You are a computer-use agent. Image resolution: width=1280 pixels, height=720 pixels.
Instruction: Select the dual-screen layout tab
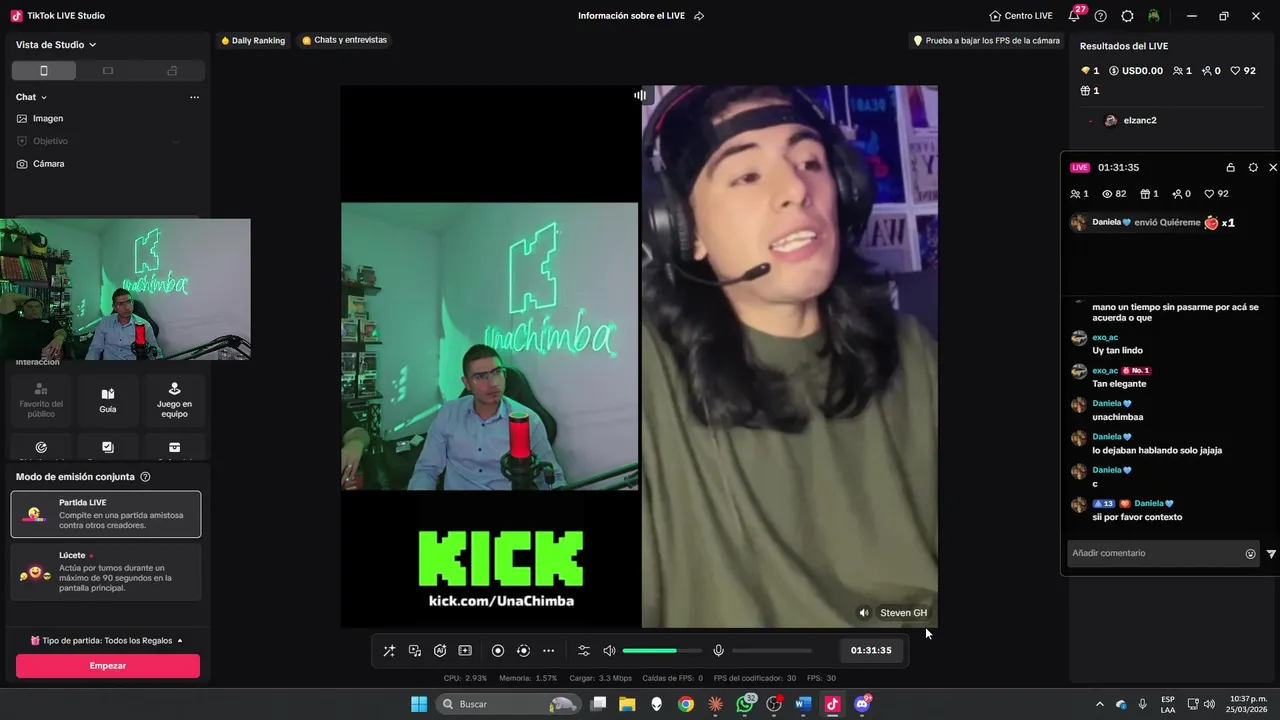click(x=172, y=71)
